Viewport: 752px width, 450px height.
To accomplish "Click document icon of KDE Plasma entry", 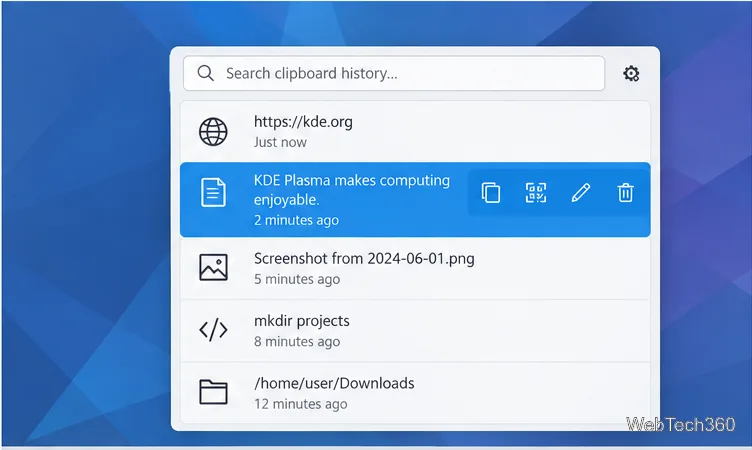I will [x=213, y=192].
